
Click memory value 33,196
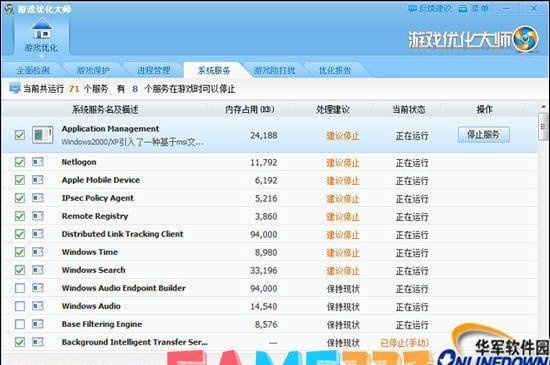pyautogui.click(x=264, y=270)
